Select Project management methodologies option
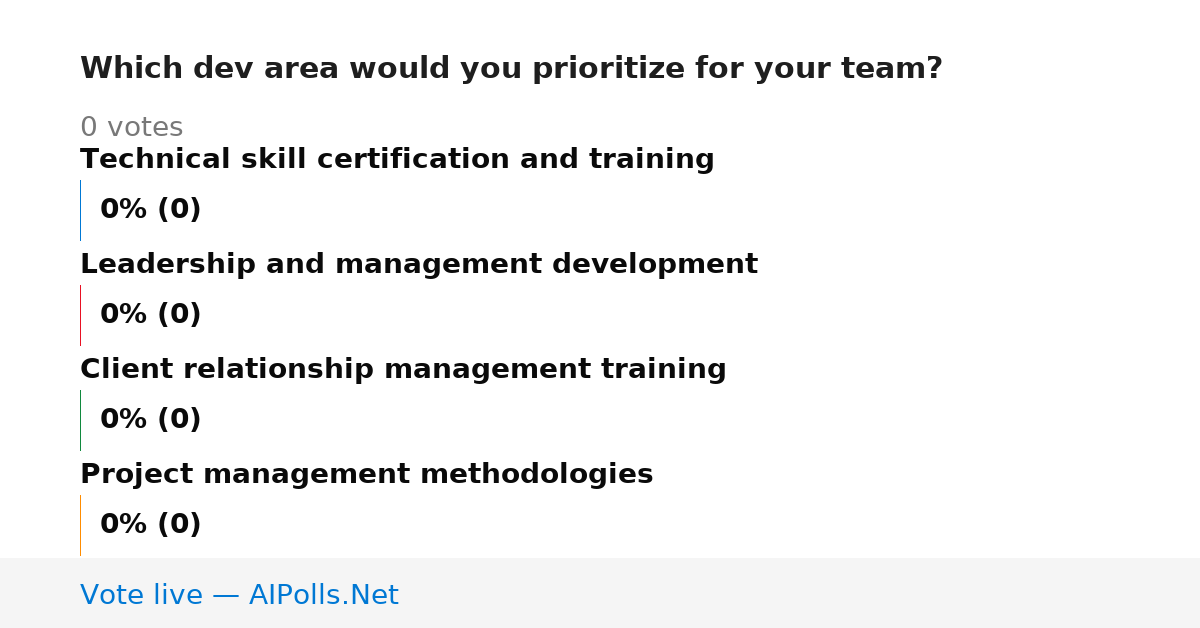The width and height of the screenshot is (1200, 628). (x=366, y=475)
